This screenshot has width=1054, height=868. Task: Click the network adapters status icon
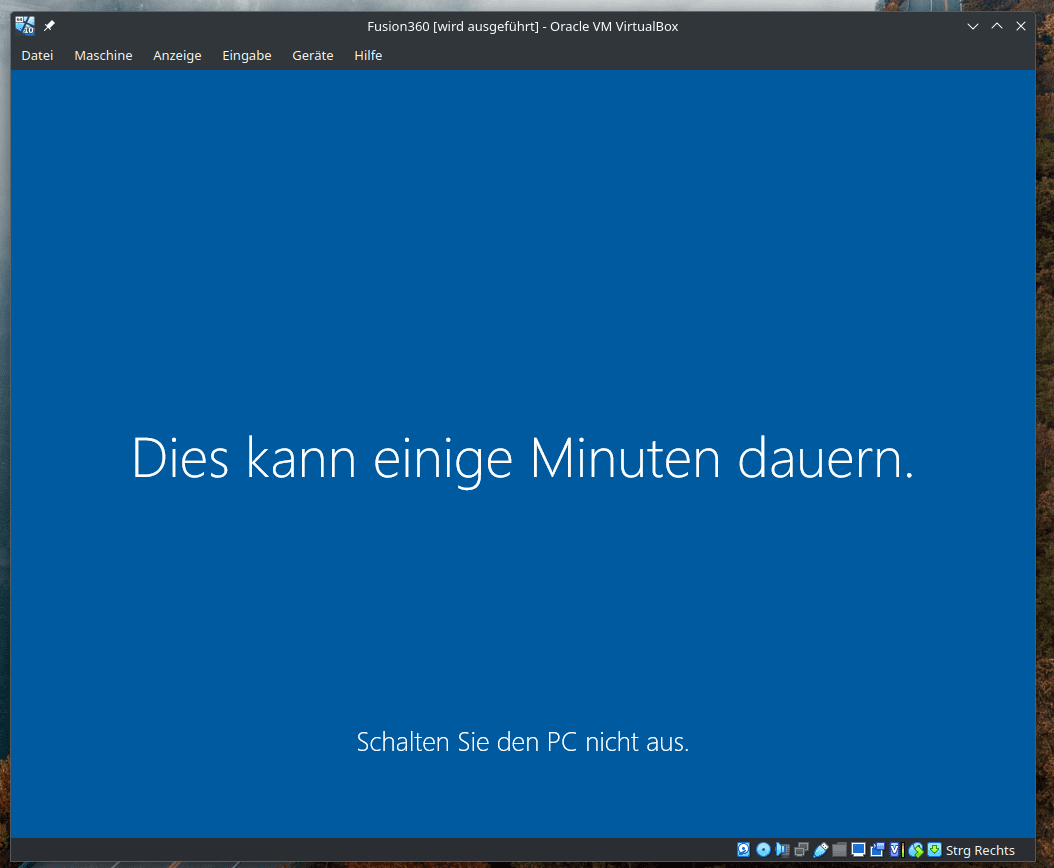[801, 850]
